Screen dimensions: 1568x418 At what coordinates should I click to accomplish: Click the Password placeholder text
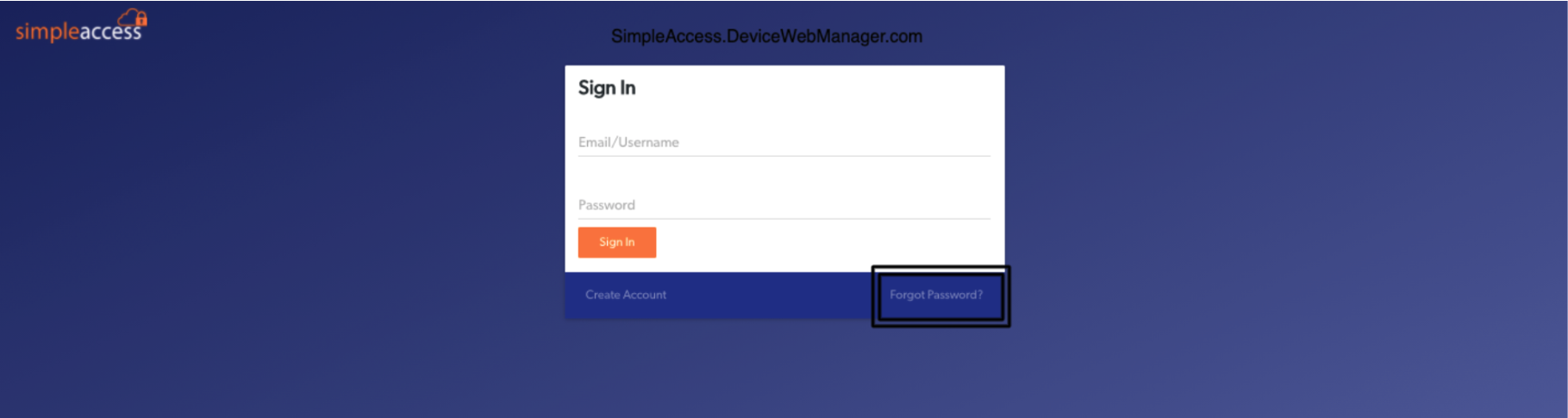tap(606, 205)
